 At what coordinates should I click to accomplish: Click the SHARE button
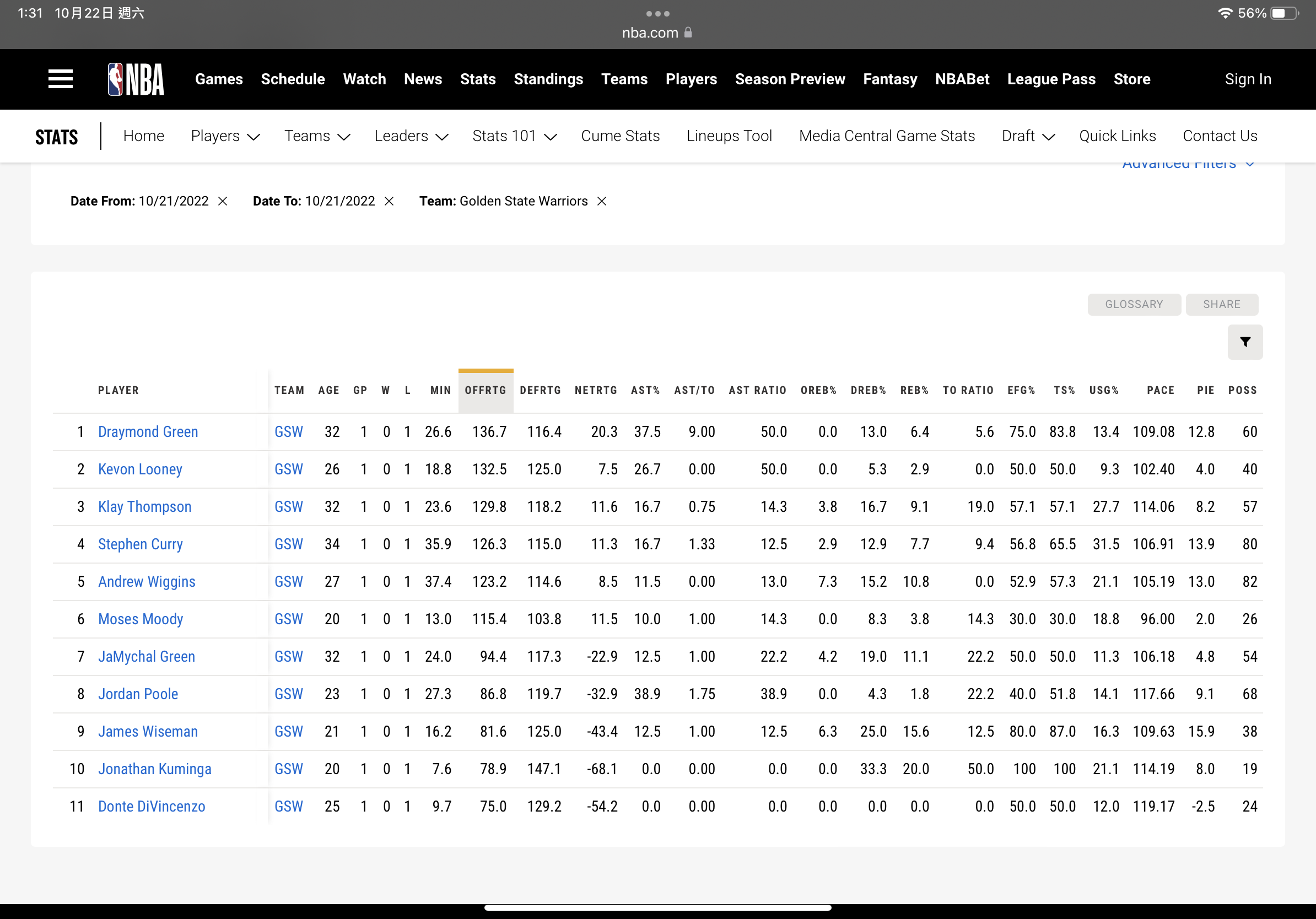tap(1221, 304)
